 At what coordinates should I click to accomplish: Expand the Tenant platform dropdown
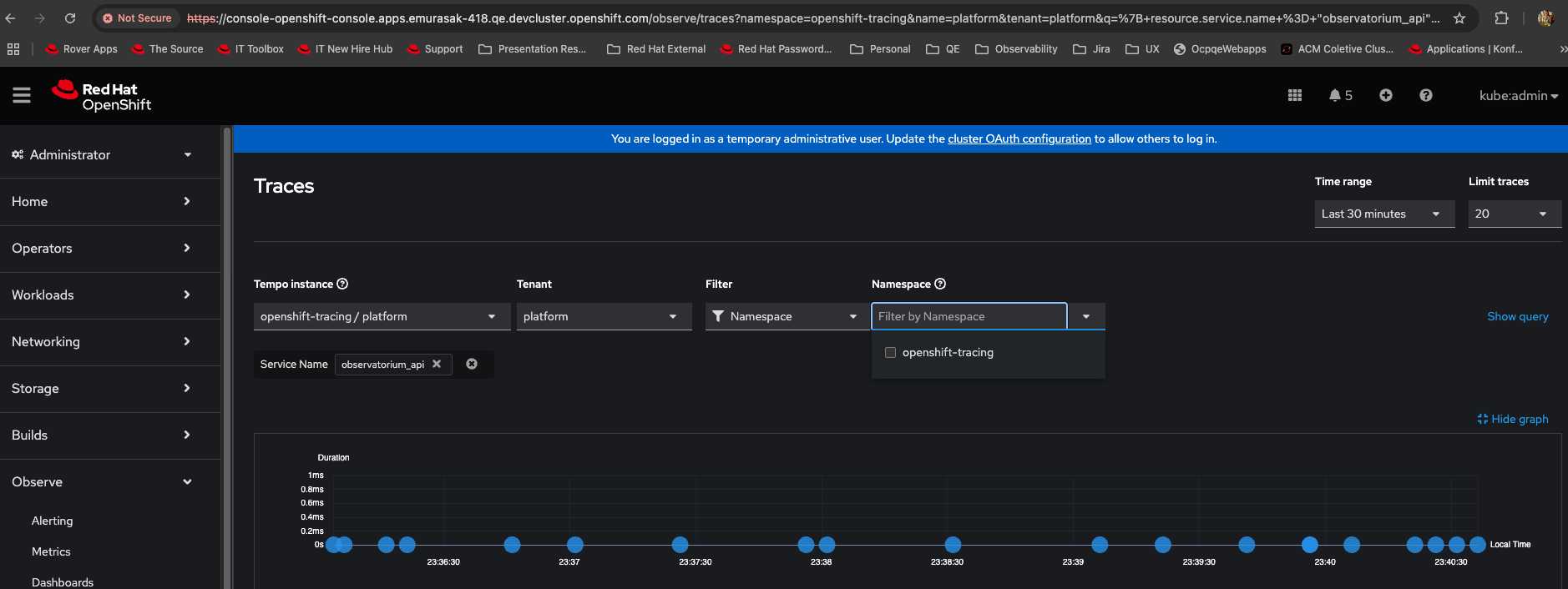click(x=604, y=317)
